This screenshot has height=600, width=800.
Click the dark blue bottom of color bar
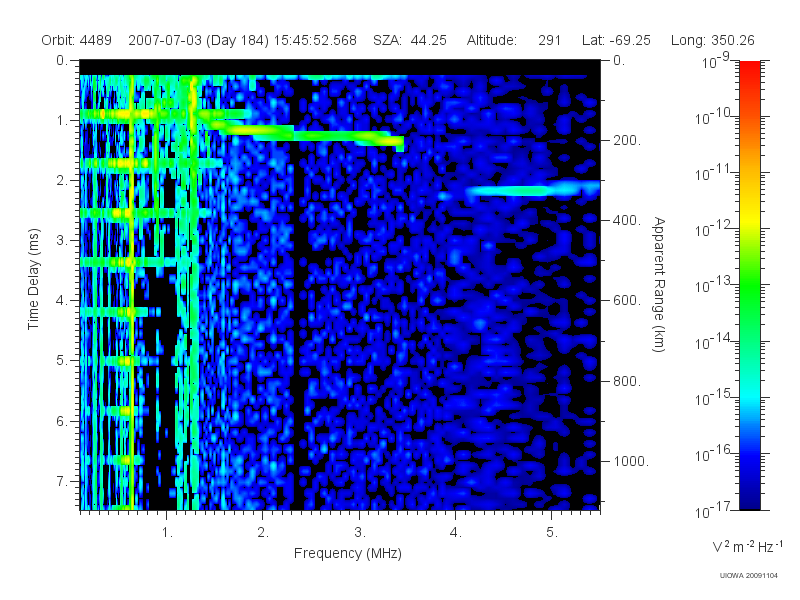coord(749,500)
